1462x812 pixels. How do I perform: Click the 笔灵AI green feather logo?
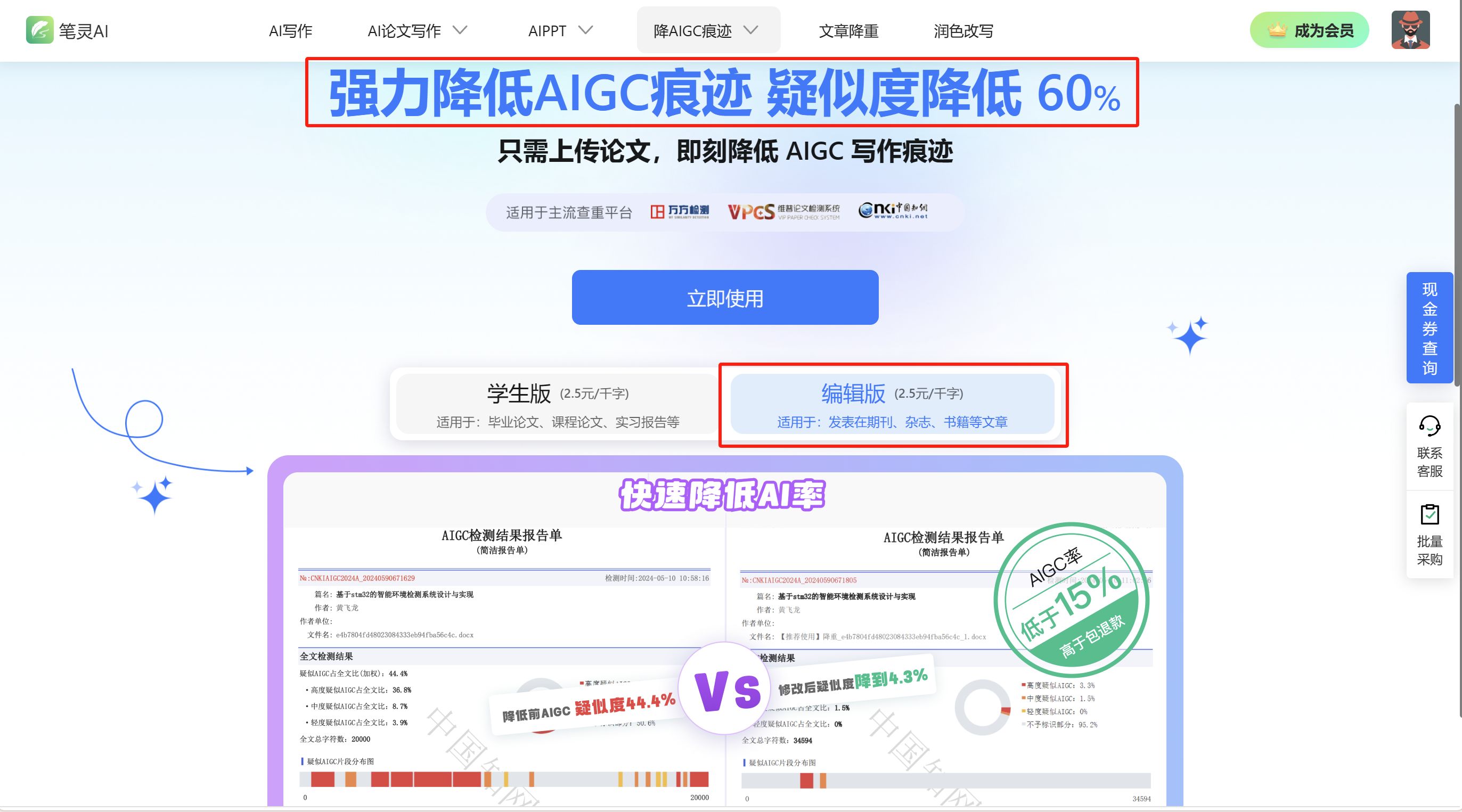(40, 30)
